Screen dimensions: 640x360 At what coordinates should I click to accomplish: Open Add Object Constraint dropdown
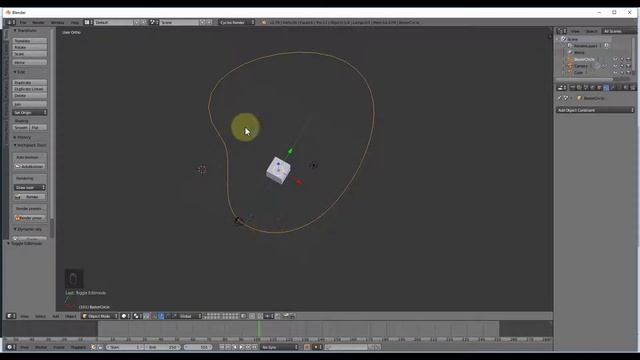click(x=595, y=110)
